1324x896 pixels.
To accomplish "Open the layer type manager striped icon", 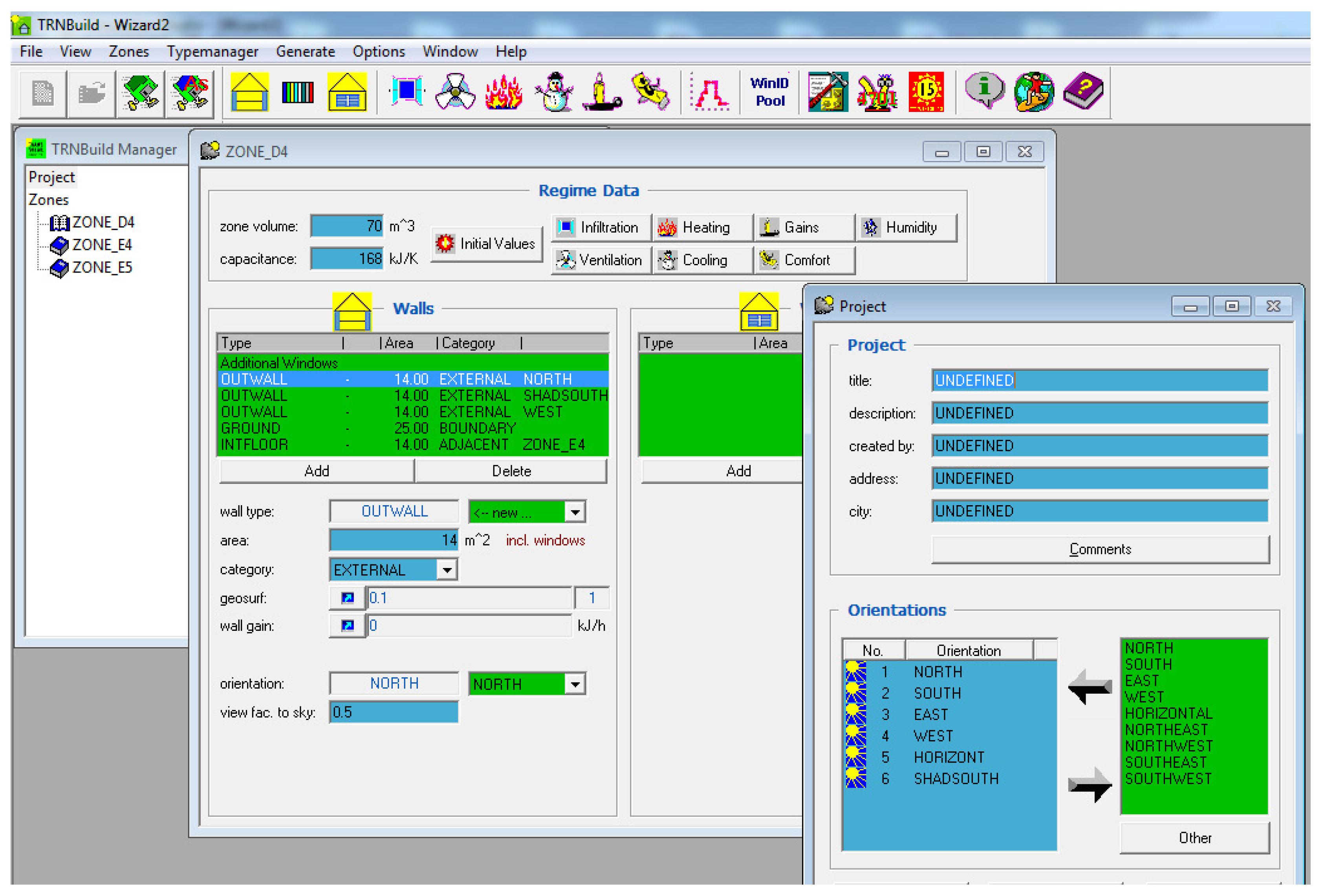I will pyautogui.click(x=298, y=92).
